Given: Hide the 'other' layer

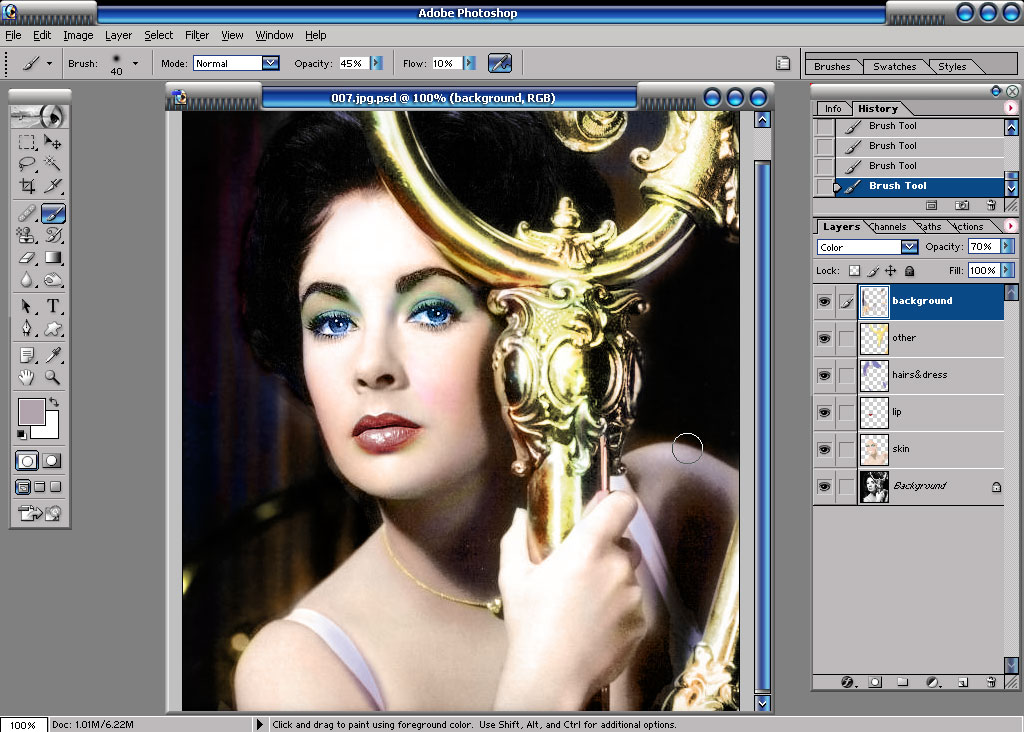Looking at the screenshot, I should coord(824,338).
